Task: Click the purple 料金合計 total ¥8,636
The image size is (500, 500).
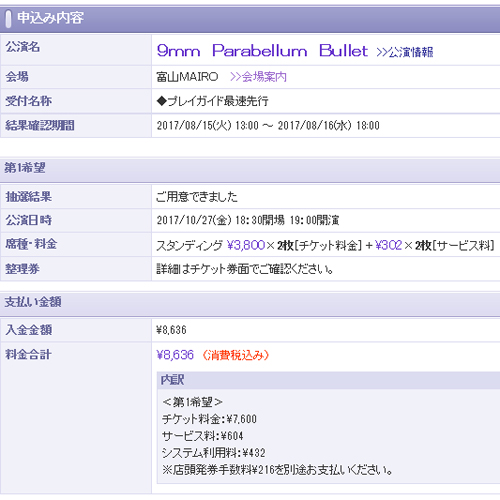Action: [x=175, y=355]
